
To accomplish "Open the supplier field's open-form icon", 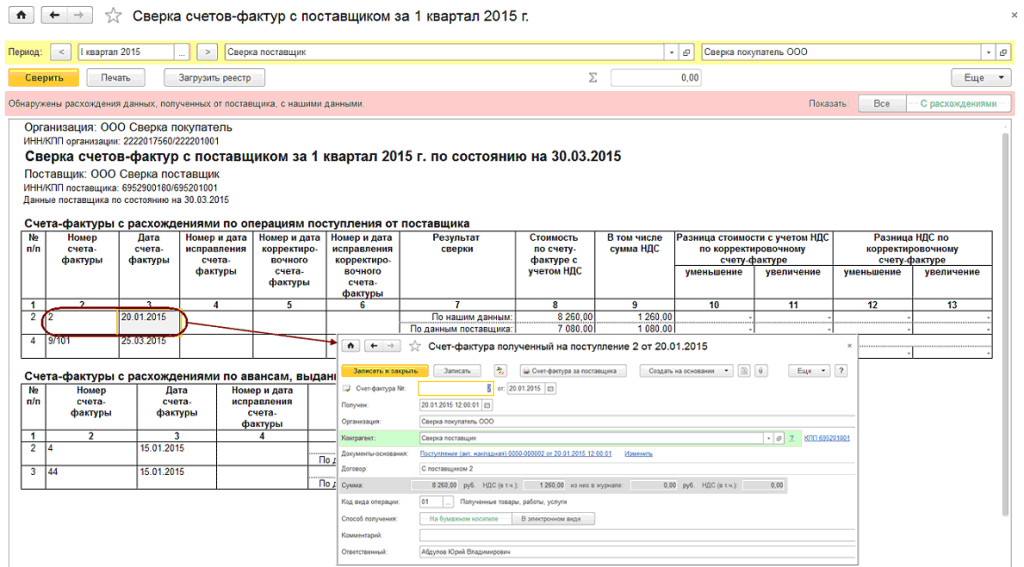I will [687, 52].
